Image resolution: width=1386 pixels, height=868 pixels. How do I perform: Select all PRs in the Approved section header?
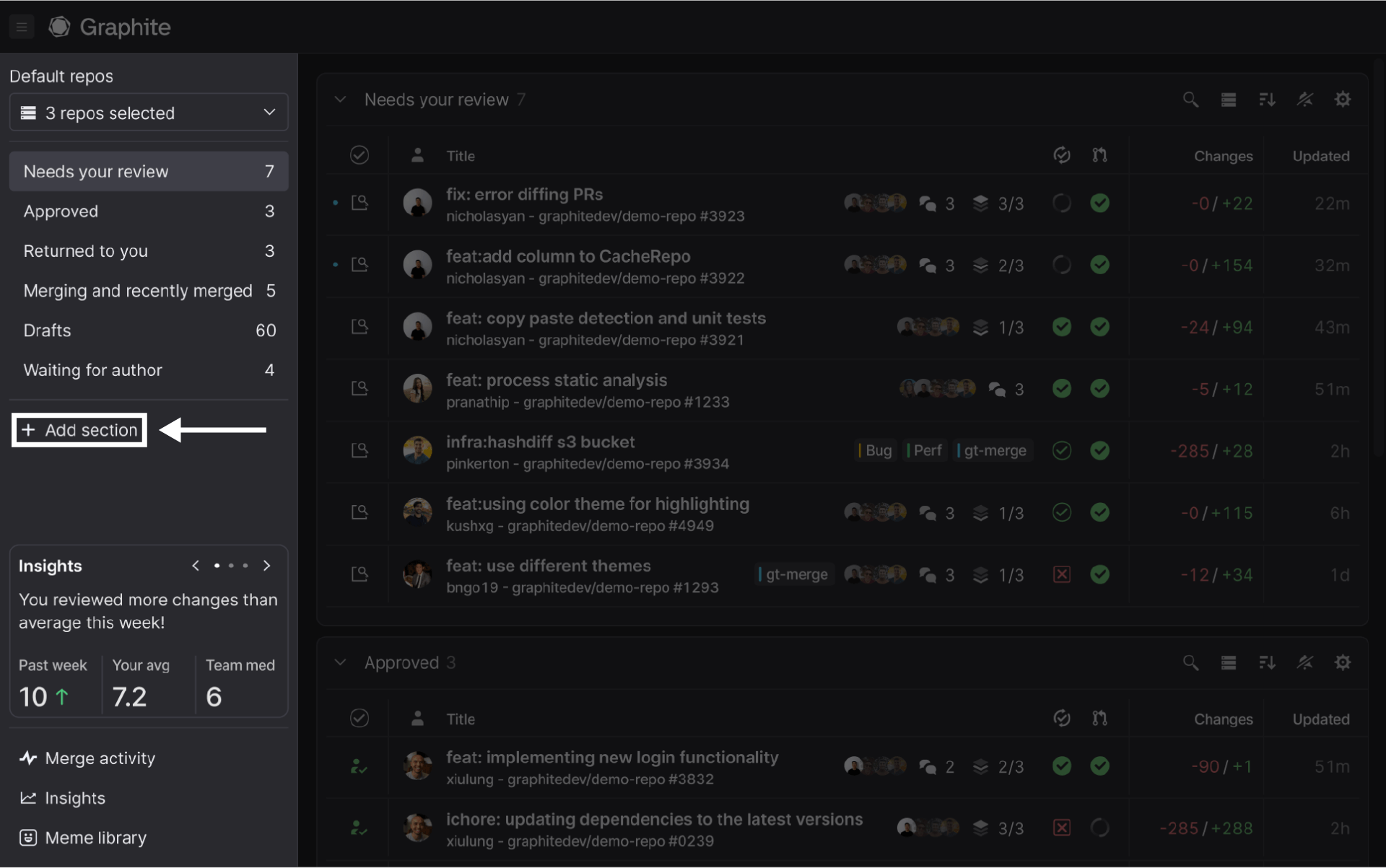(359, 718)
